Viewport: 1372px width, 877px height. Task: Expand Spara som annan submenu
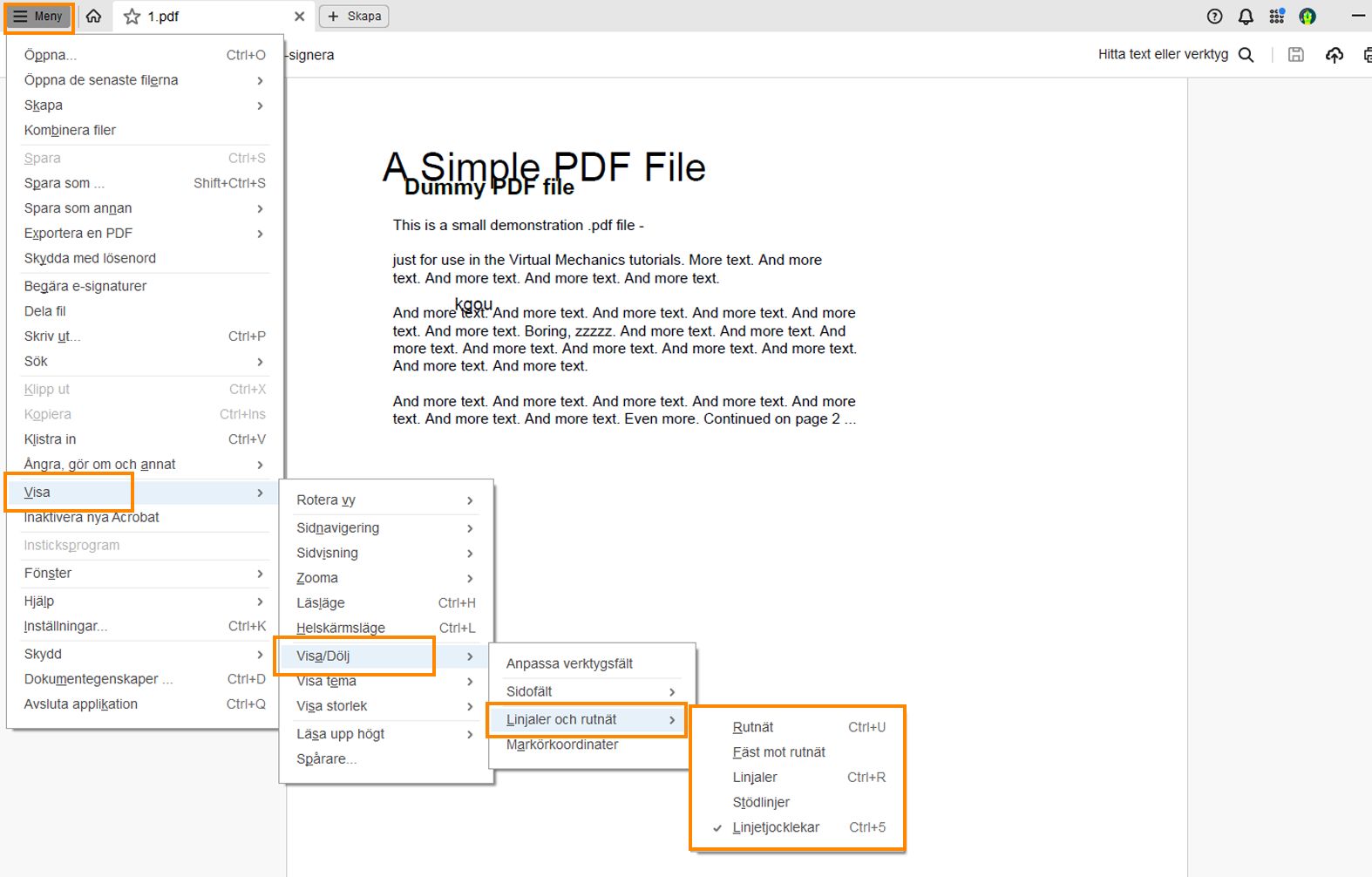(145, 208)
